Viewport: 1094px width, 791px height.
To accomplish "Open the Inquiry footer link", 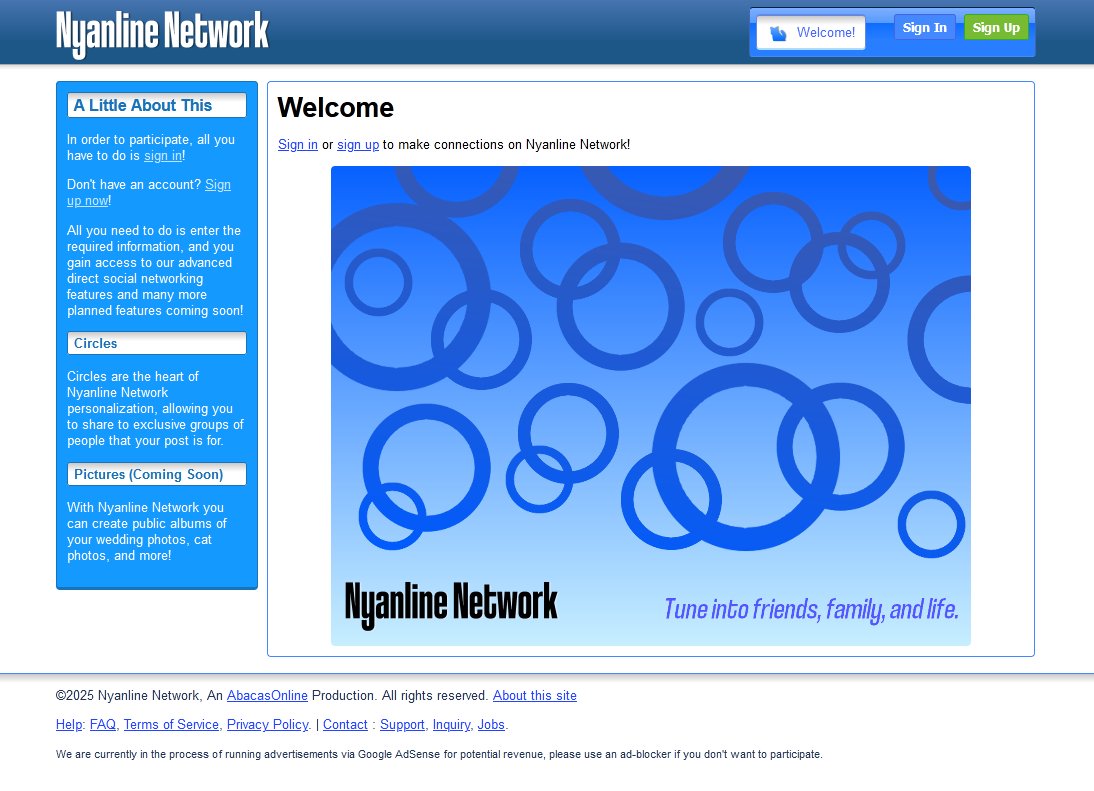I will [x=451, y=724].
